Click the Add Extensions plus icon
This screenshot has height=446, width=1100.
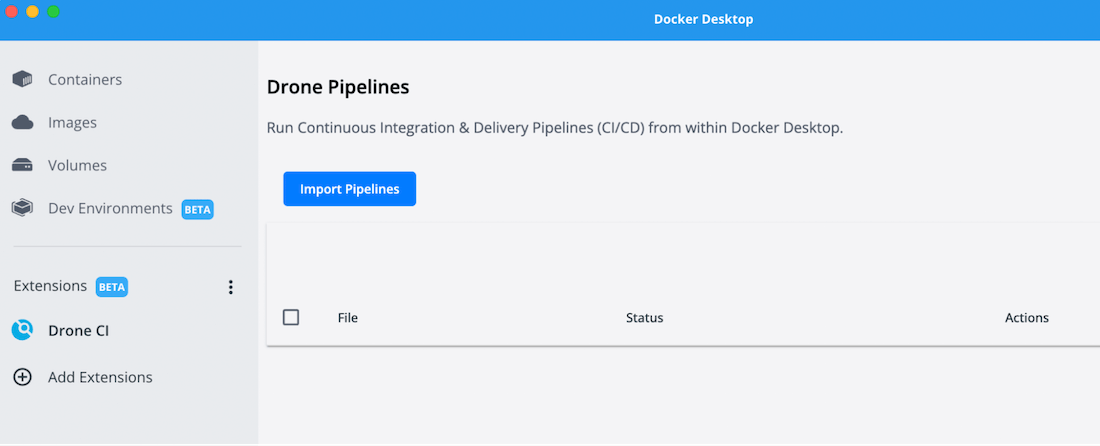(22, 378)
